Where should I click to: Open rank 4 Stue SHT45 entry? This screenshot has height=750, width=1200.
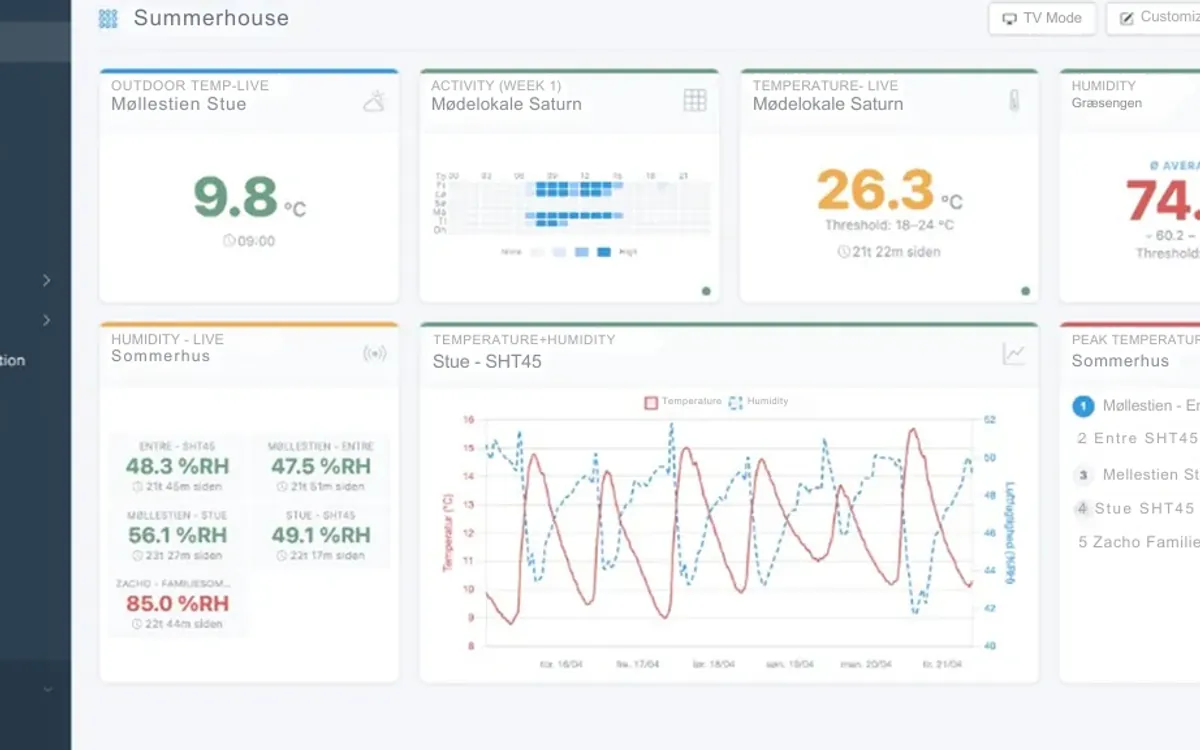coord(1136,509)
